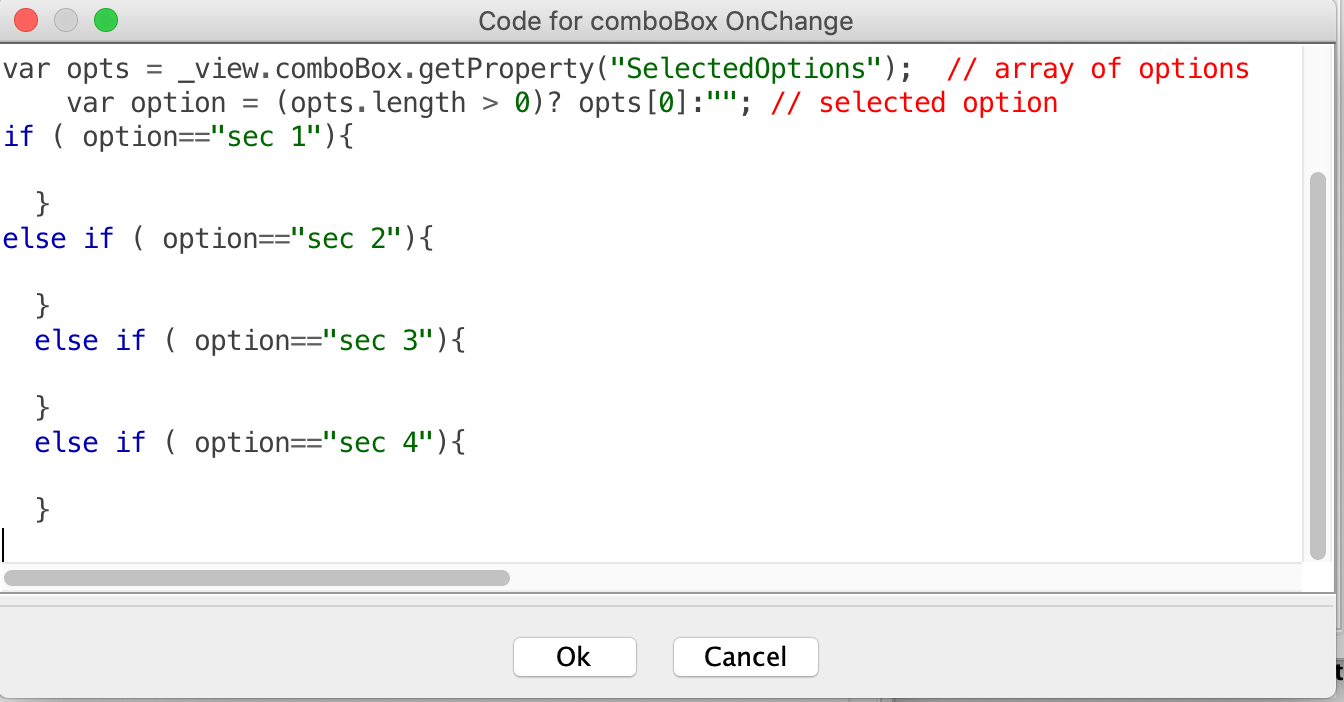Click inside the "sec 4" string

[x=378, y=443]
